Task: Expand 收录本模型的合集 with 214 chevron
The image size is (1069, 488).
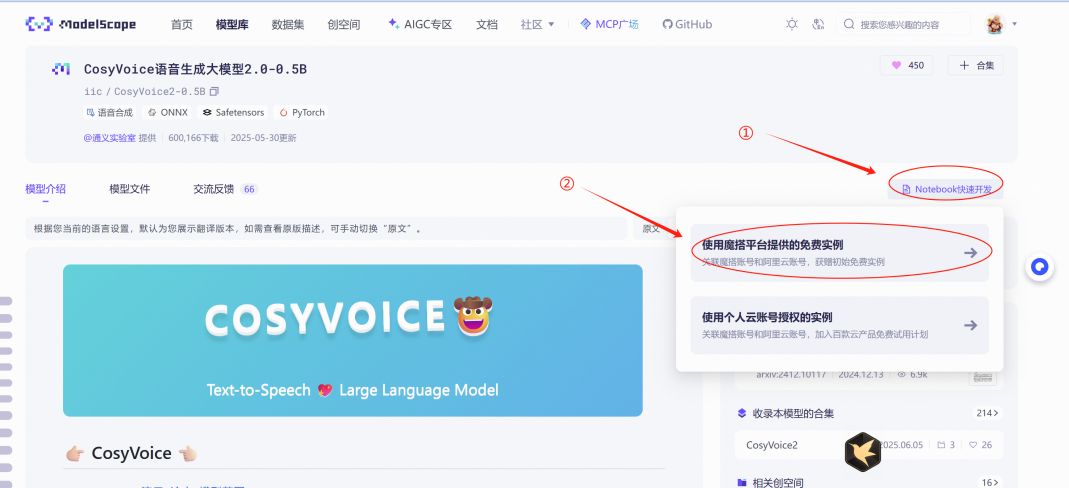Action: point(987,413)
